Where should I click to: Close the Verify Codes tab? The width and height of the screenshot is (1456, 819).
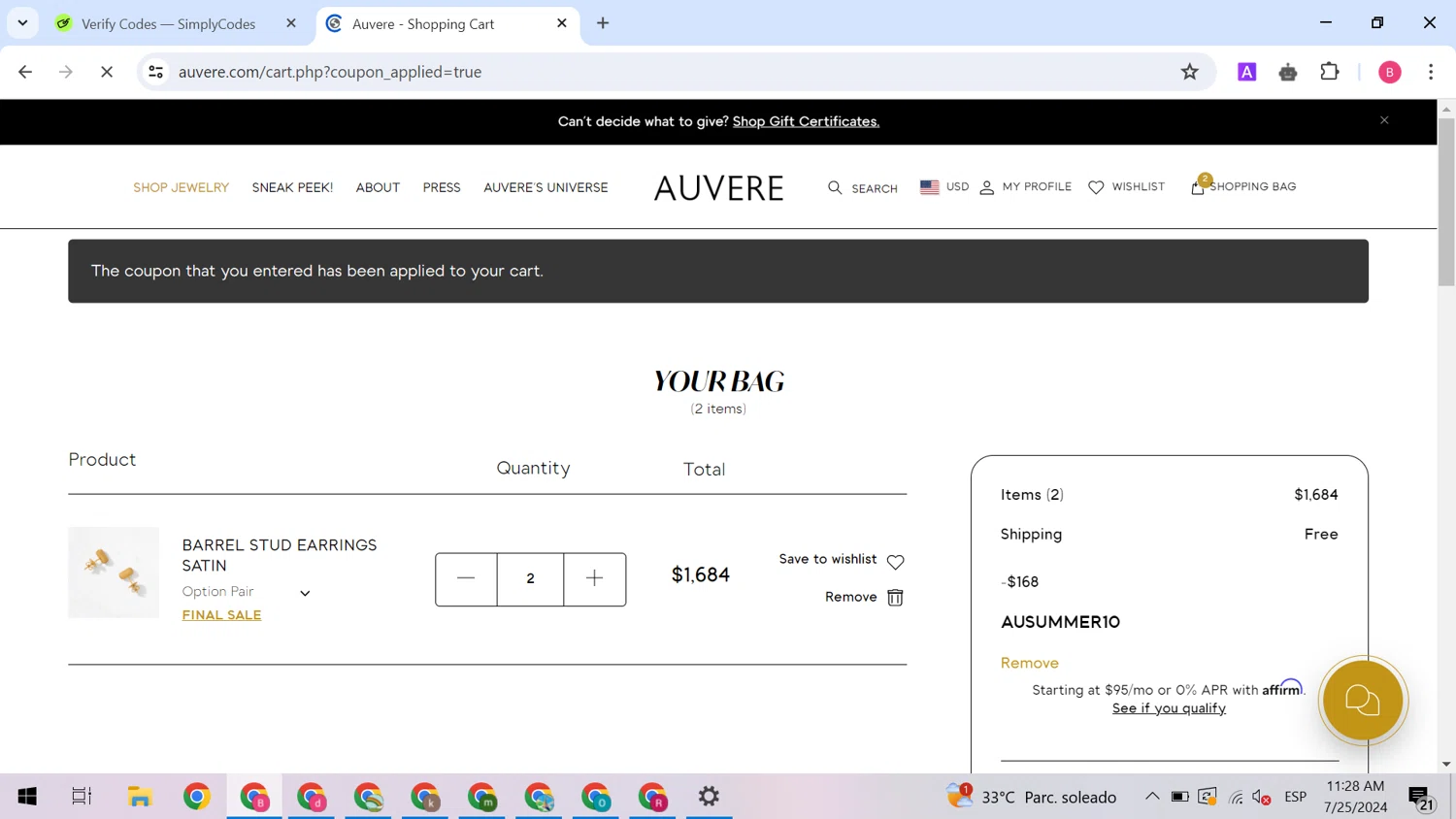click(x=291, y=23)
